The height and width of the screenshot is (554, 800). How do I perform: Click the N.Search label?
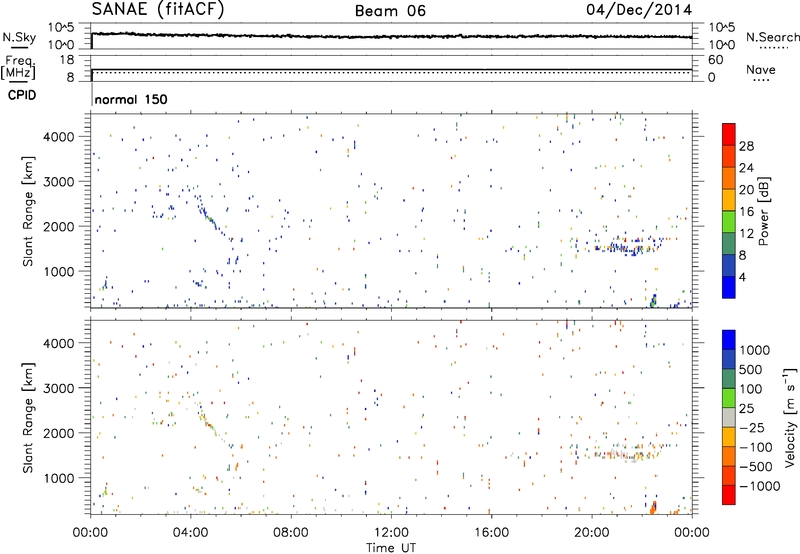[x=773, y=37]
